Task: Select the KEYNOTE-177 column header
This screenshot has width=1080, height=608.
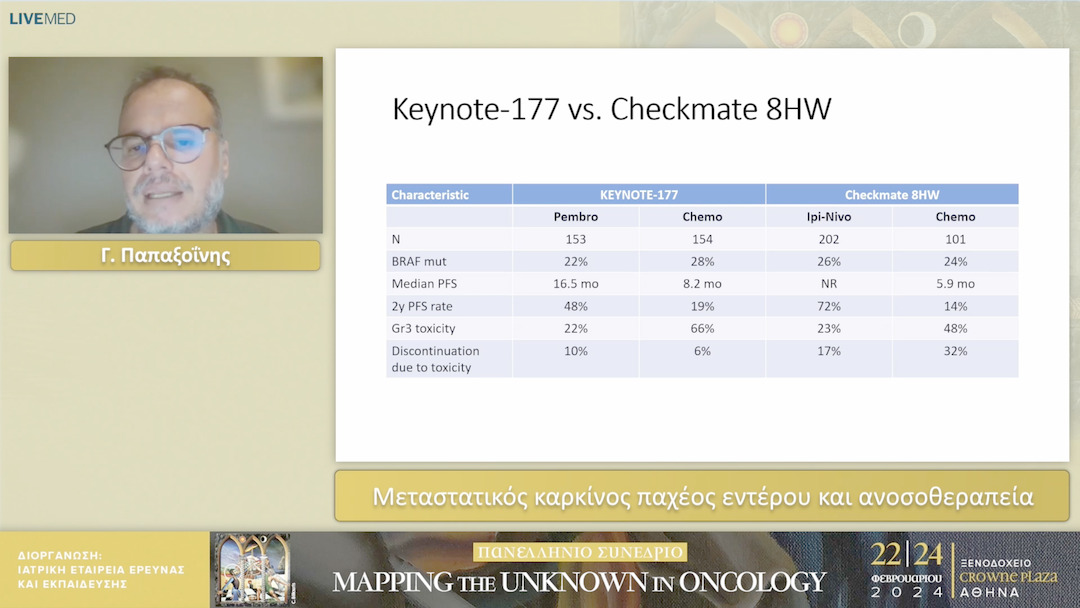Action: 639,195
